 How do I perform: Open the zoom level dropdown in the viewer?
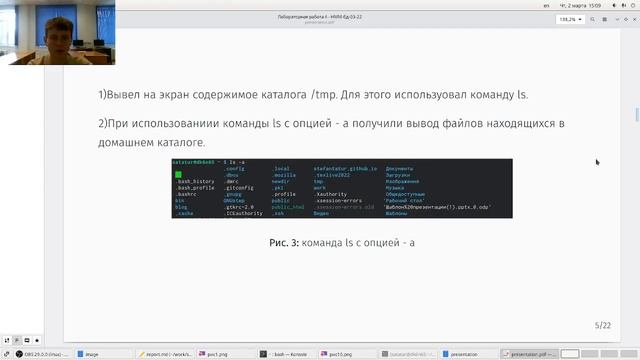click(570, 19)
